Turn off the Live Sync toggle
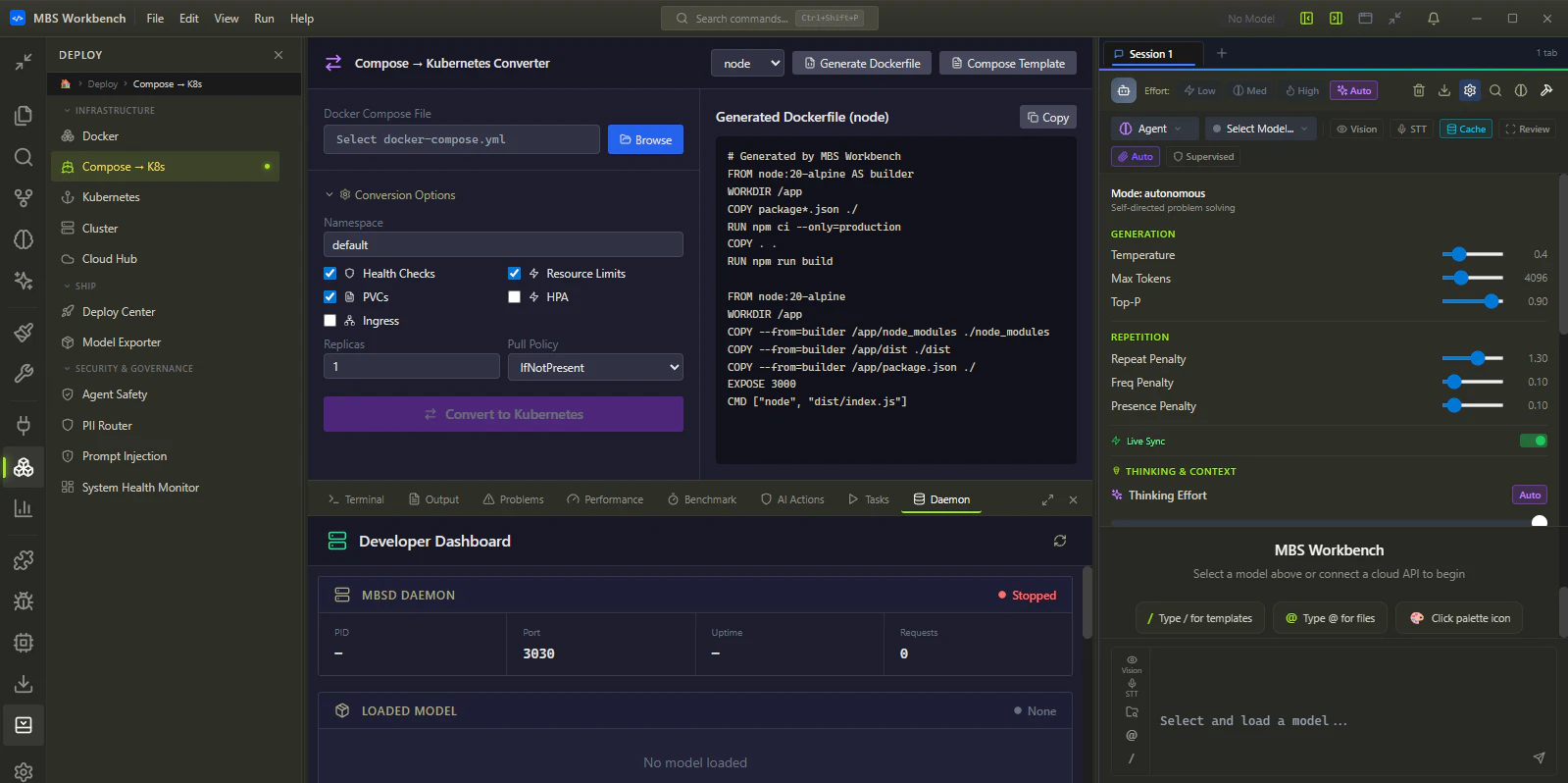This screenshot has height=783, width=1568. tap(1533, 441)
